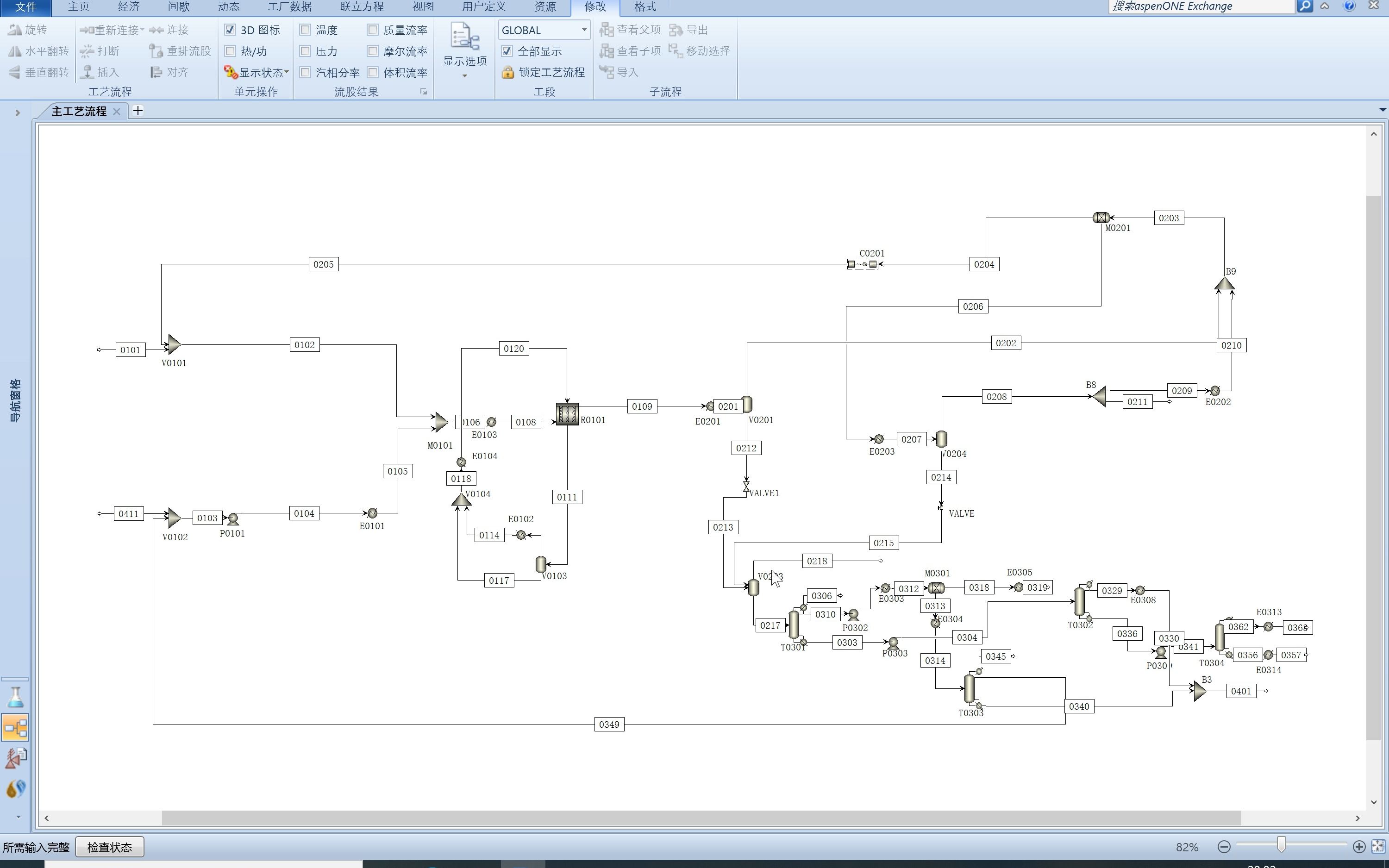Open the 动态 Dynamics ribbon tab
This screenshot has height=868, width=1389.
[x=228, y=7]
